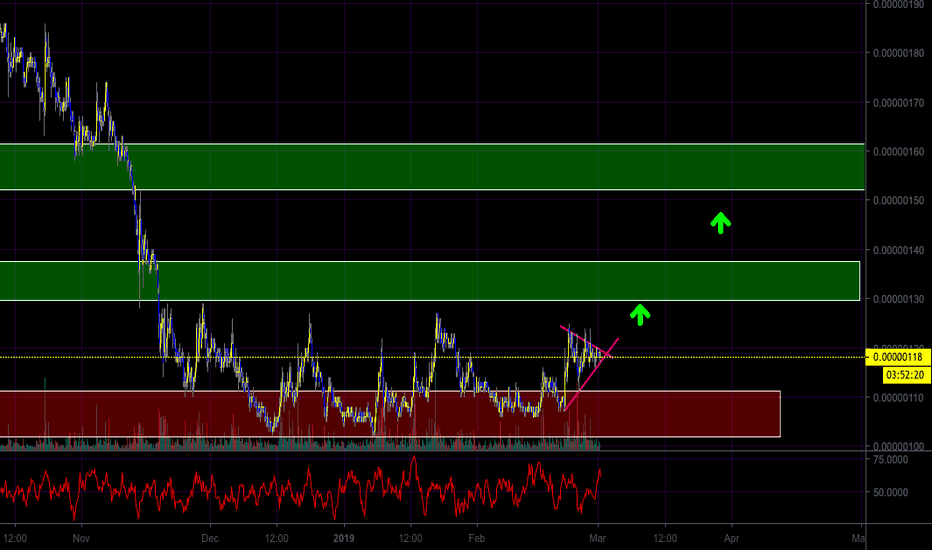Click the 0.00000170 price axis label
This screenshot has width=932, height=550.
click(898, 103)
